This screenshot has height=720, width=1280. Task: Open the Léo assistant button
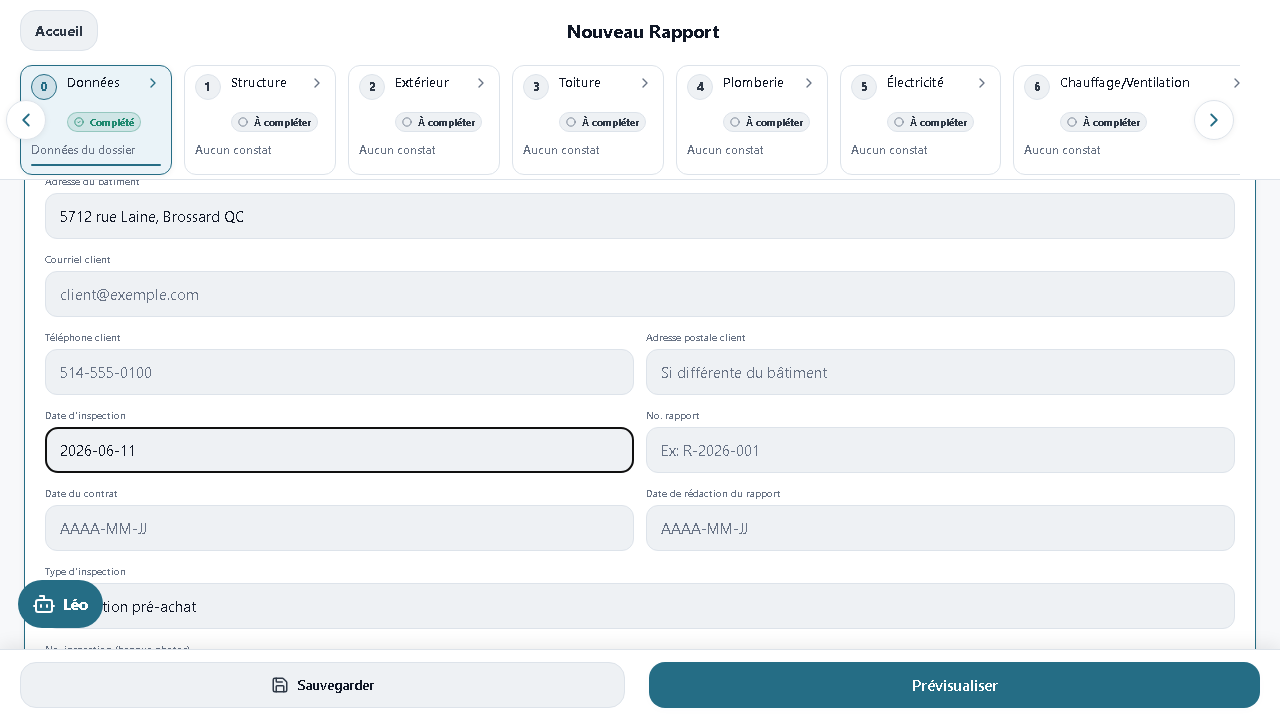60,604
